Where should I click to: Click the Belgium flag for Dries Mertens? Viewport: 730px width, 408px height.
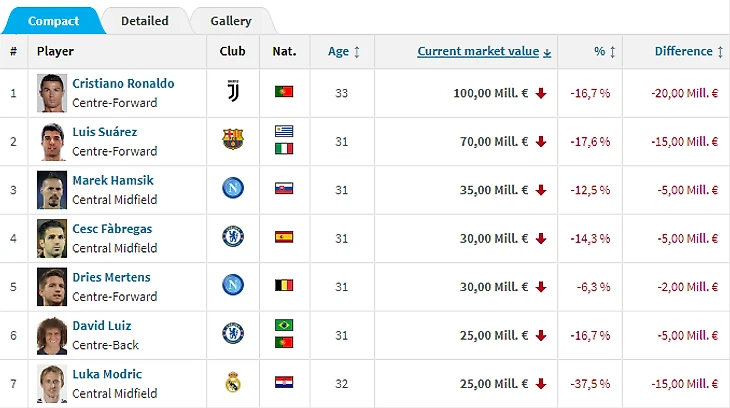pos(284,285)
